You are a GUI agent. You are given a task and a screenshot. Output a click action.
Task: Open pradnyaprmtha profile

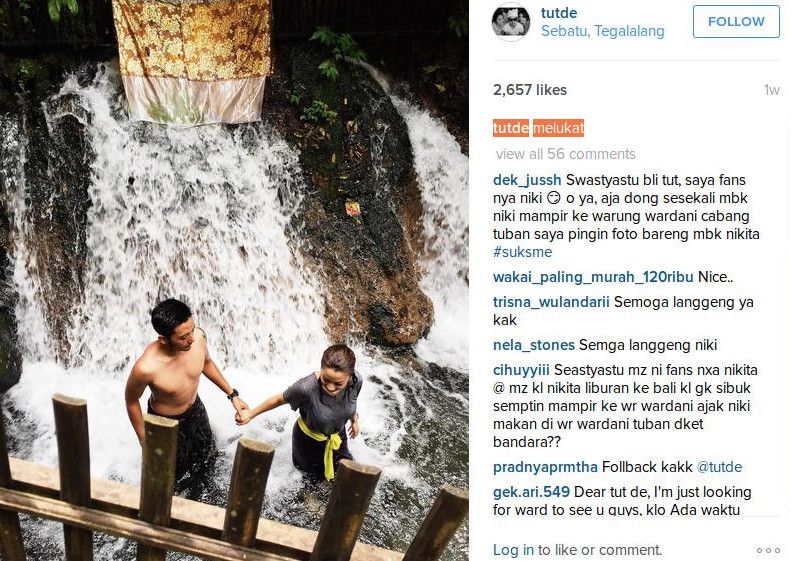pyautogui.click(x=545, y=467)
